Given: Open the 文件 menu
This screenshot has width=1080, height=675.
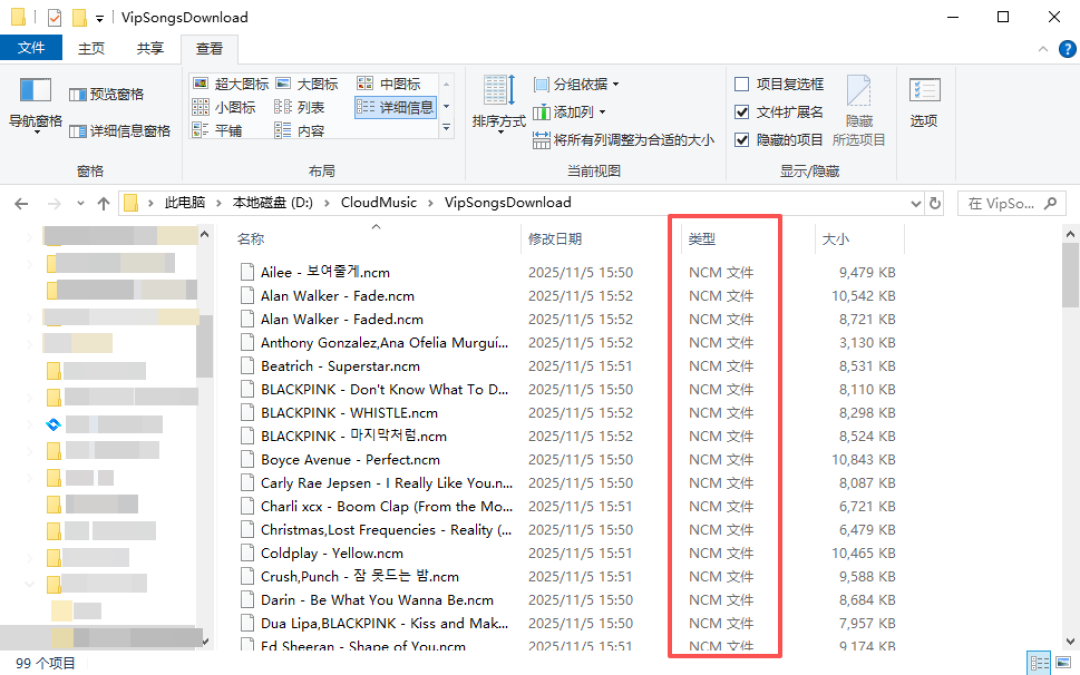Looking at the screenshot, I should click(31, 48).
